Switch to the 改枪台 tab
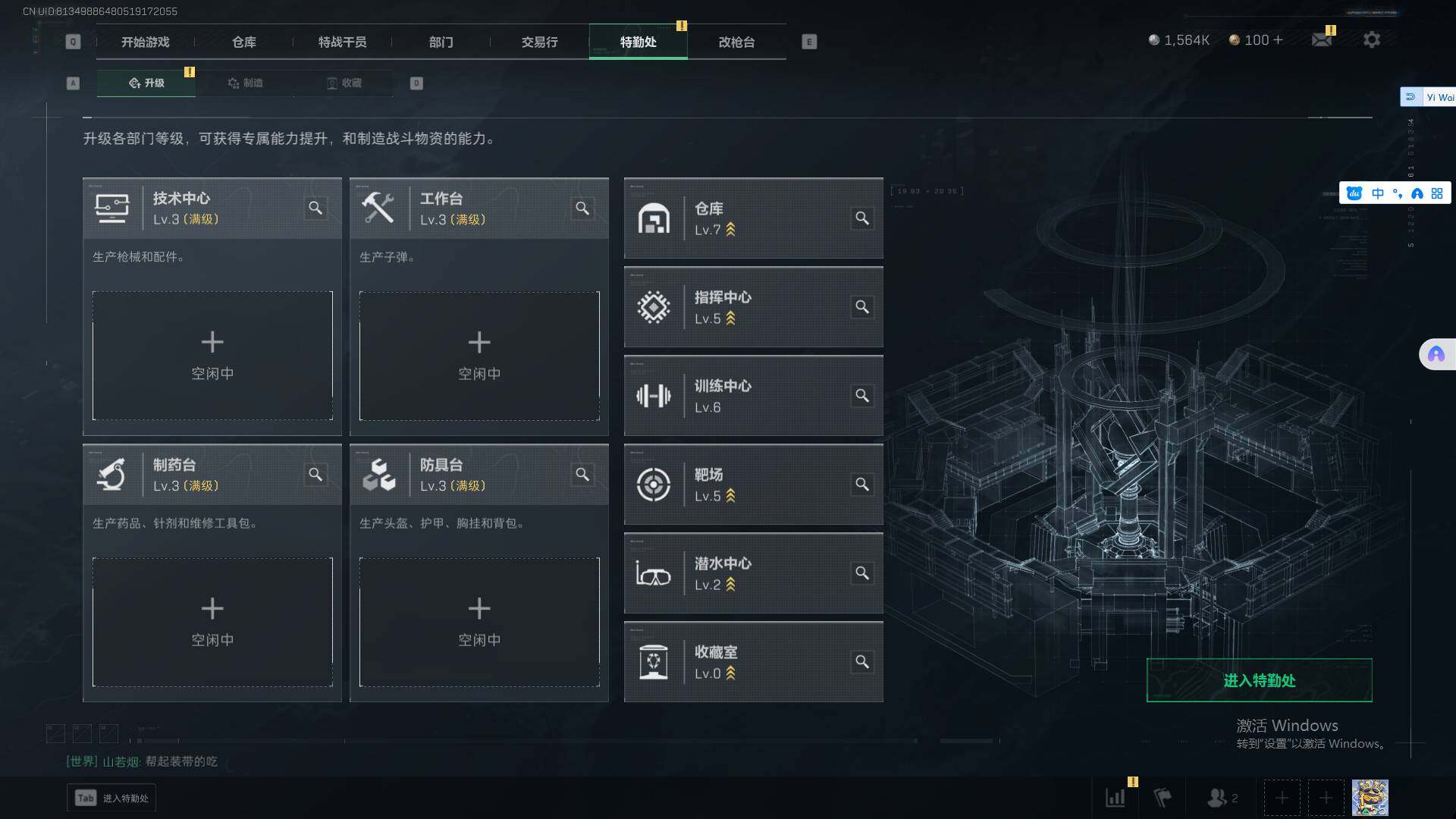This screenshot has width=1456, height=819. [x=736, y=42]
